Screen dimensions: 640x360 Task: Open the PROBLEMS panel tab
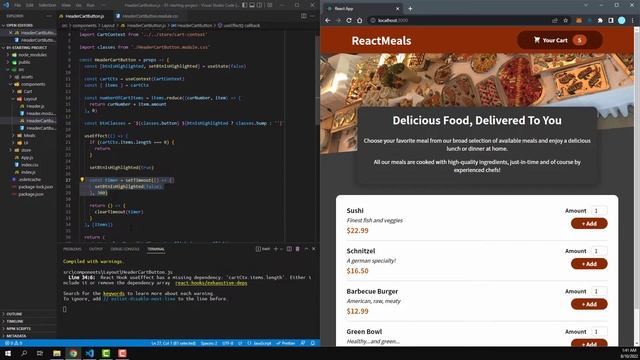[x=72, y=249]
